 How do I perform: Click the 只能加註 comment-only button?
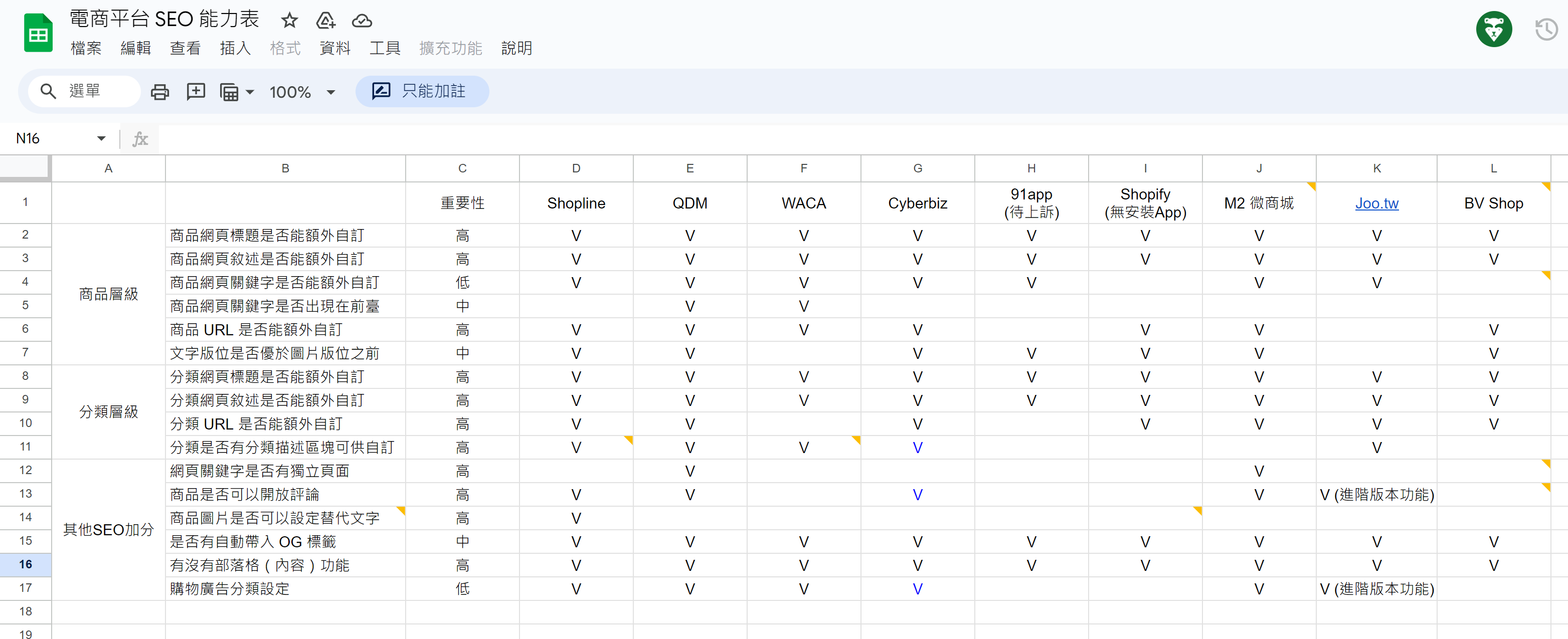422,91
